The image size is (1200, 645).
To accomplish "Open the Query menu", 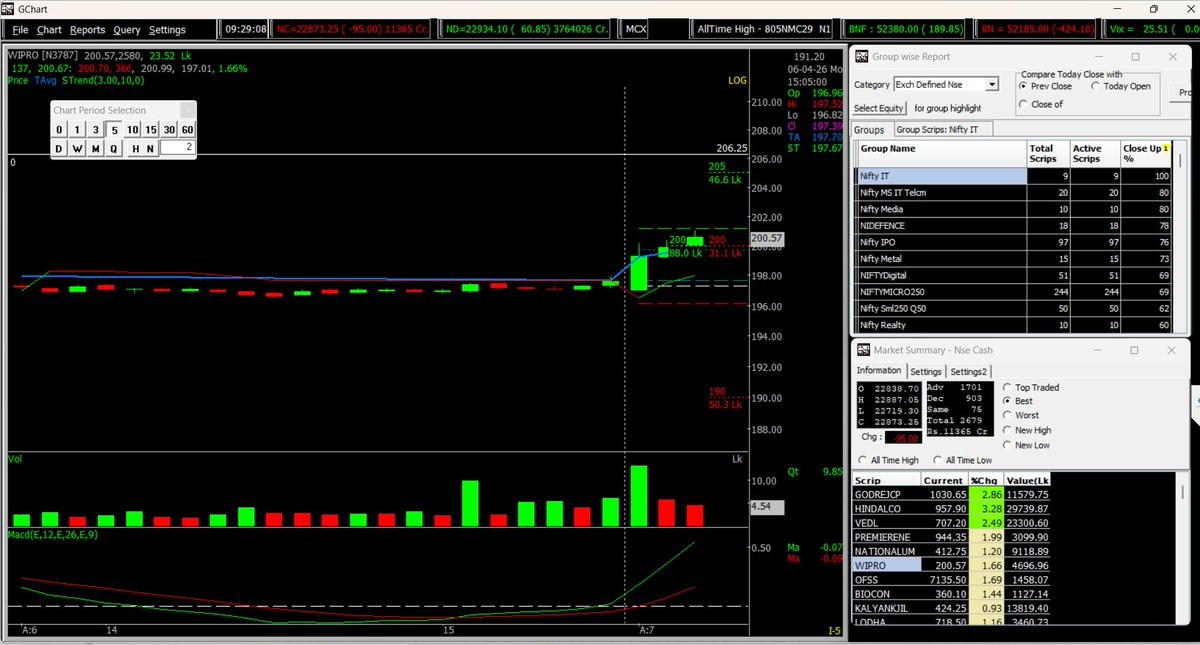I will (x=127, y=30).
